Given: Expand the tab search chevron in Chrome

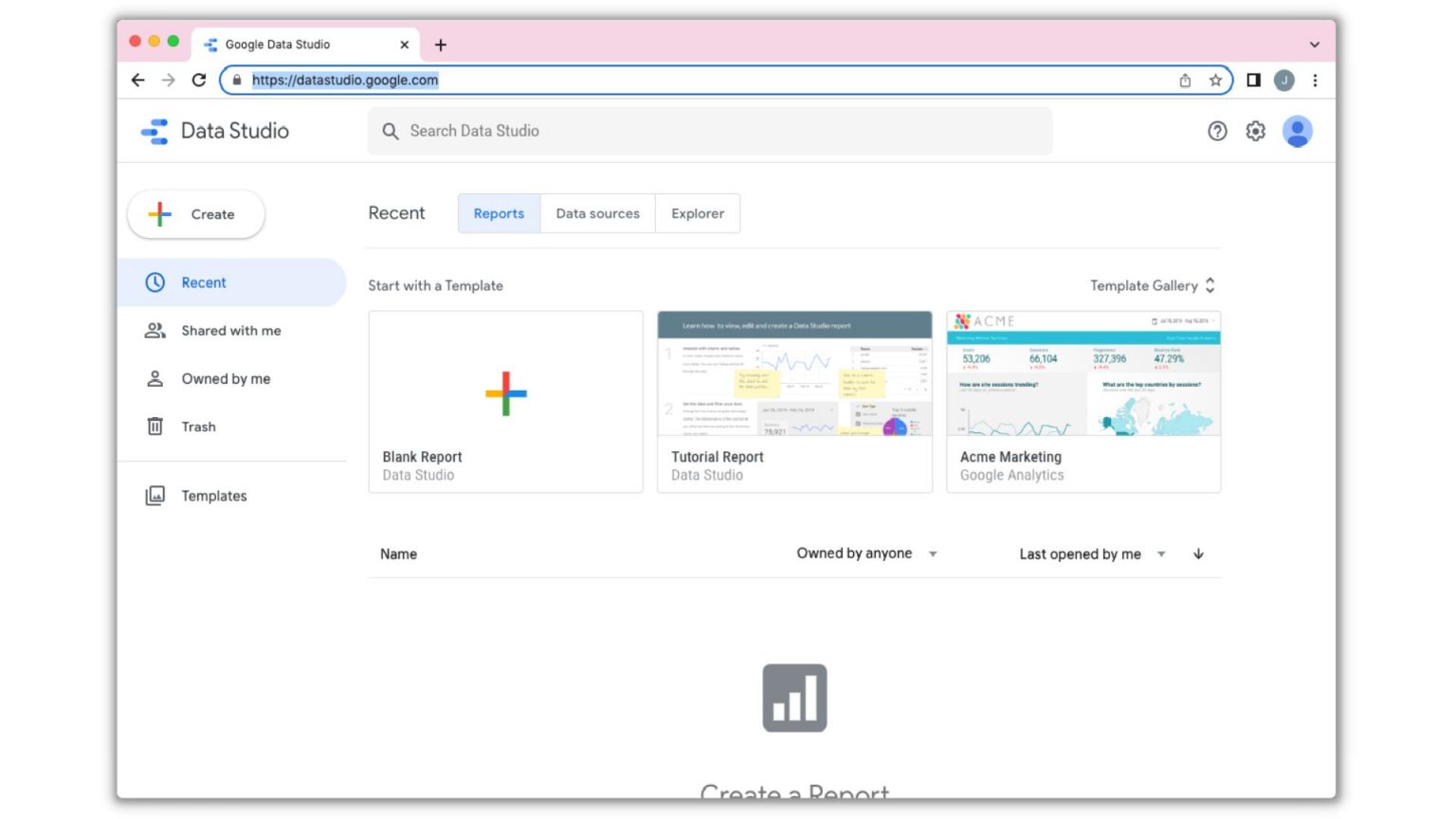Looking at the screenshot, I should pyautogui.click(x=1315, y=45).
